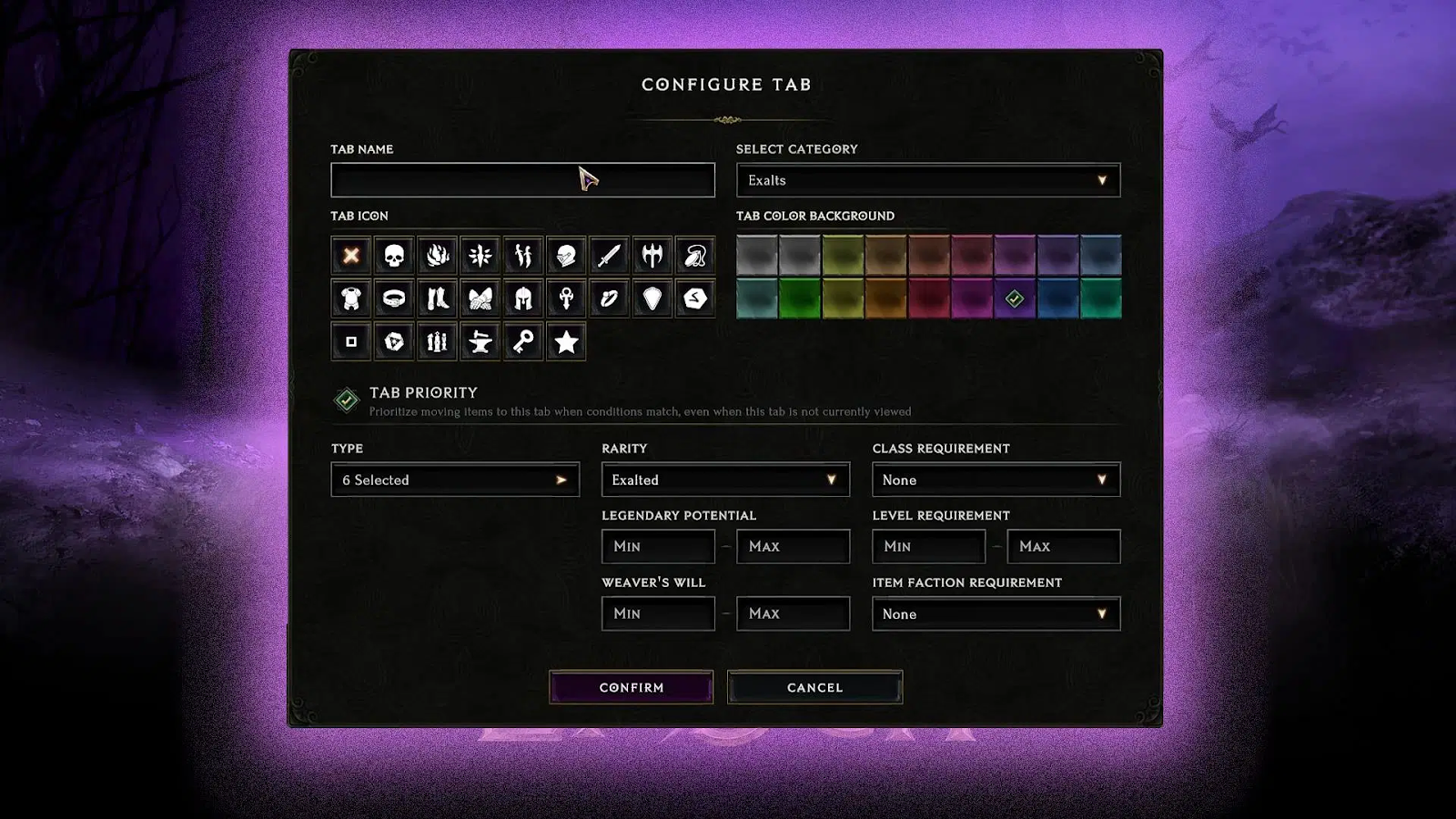Pick the key tab icon
1456x819 pixels.
pyautogui.click(x=523, y=342)
